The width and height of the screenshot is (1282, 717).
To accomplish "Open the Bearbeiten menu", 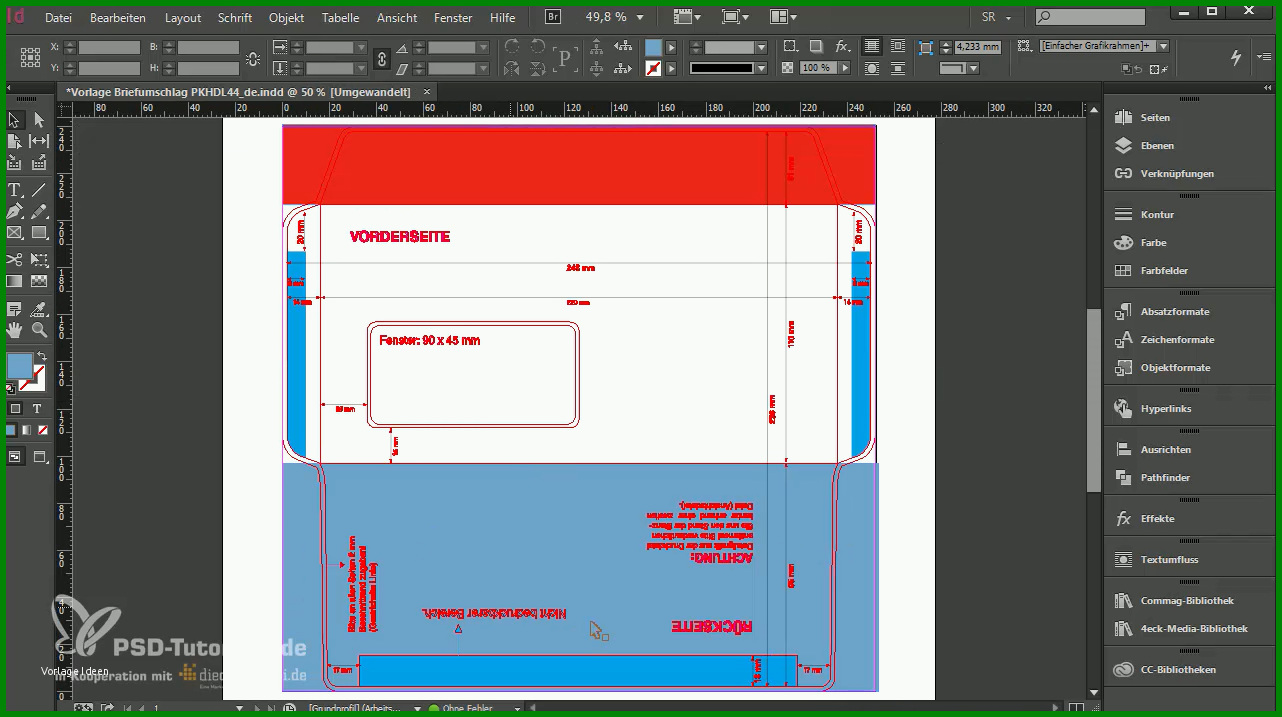I will tap(117, 18).
